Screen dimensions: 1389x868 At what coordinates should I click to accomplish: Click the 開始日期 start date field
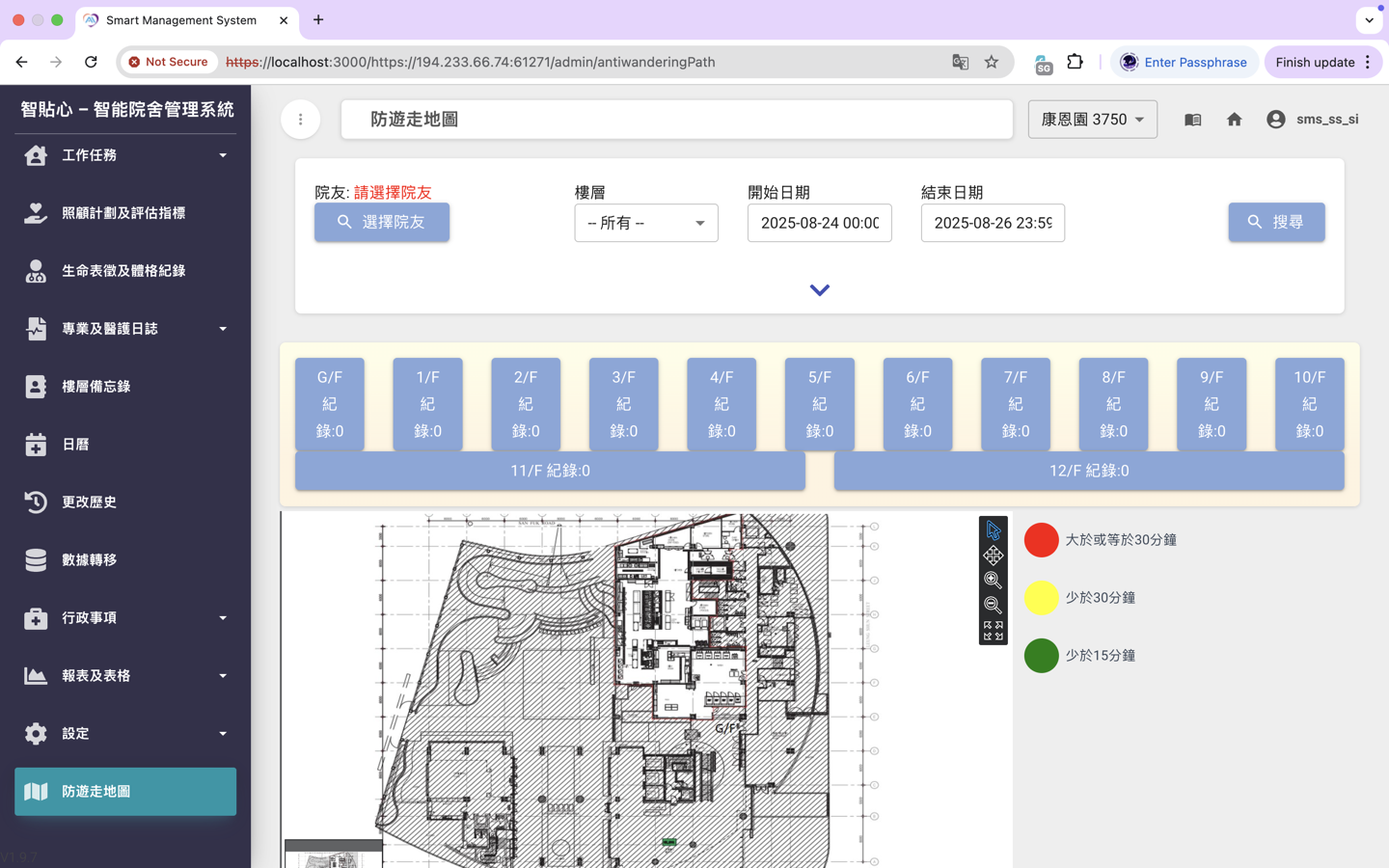(x=820, y=223)
